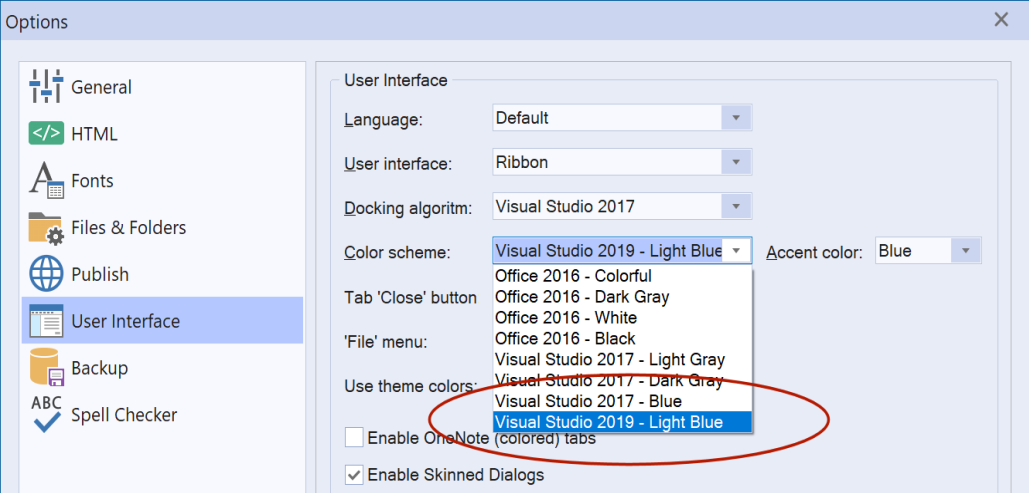
Task: Pick Office 2016 - Black scheme
Action: click(622, 338)
